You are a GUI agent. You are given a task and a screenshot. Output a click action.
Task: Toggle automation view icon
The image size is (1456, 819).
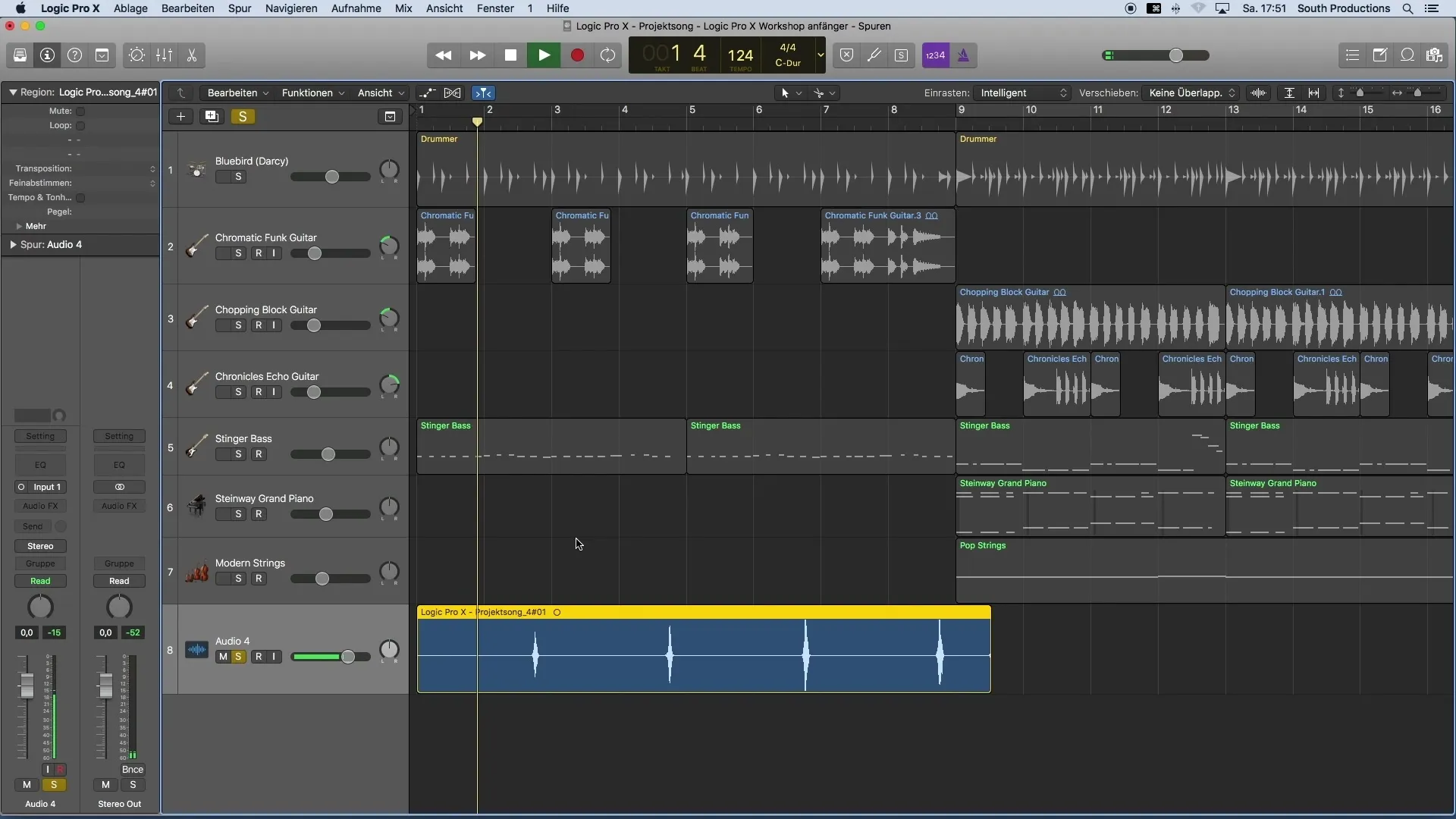pos(427,93)
